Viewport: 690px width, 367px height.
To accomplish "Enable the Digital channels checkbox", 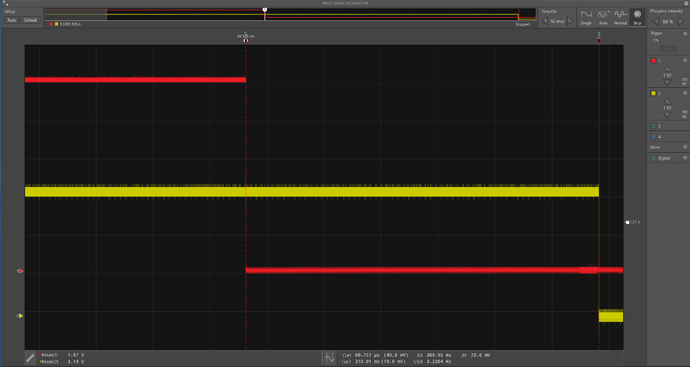I will coord(653,158).
